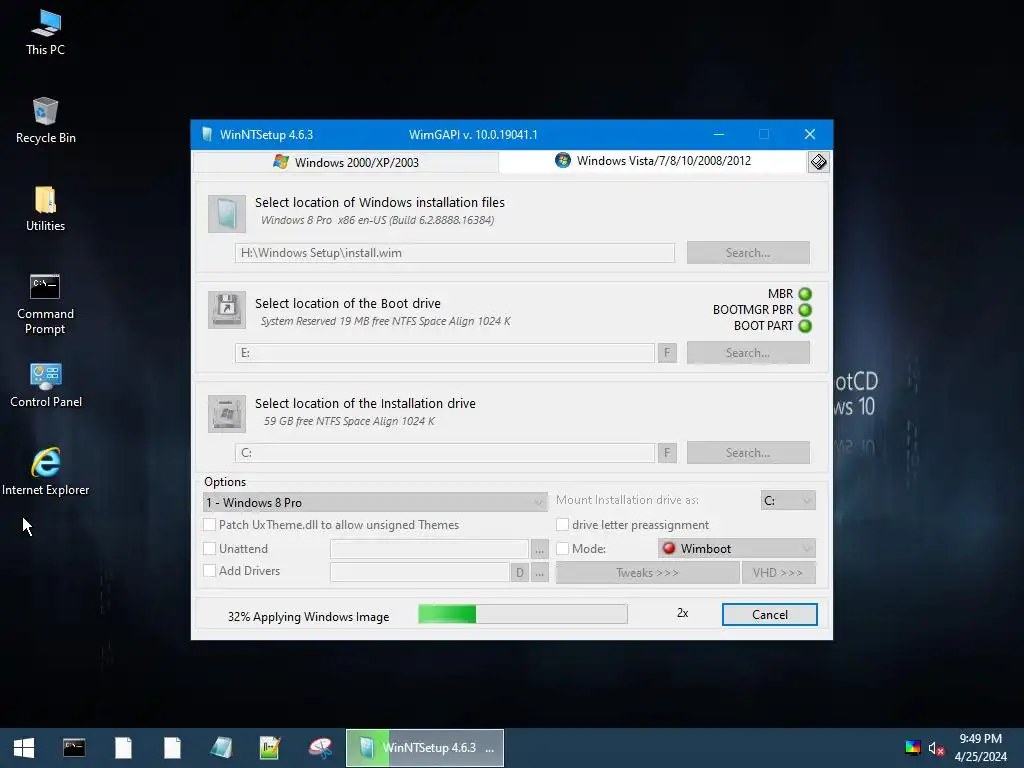Screen dimensions: 1024x768
Task: Open the Recycle Bin icon
Action: click(x=45, y=121)
